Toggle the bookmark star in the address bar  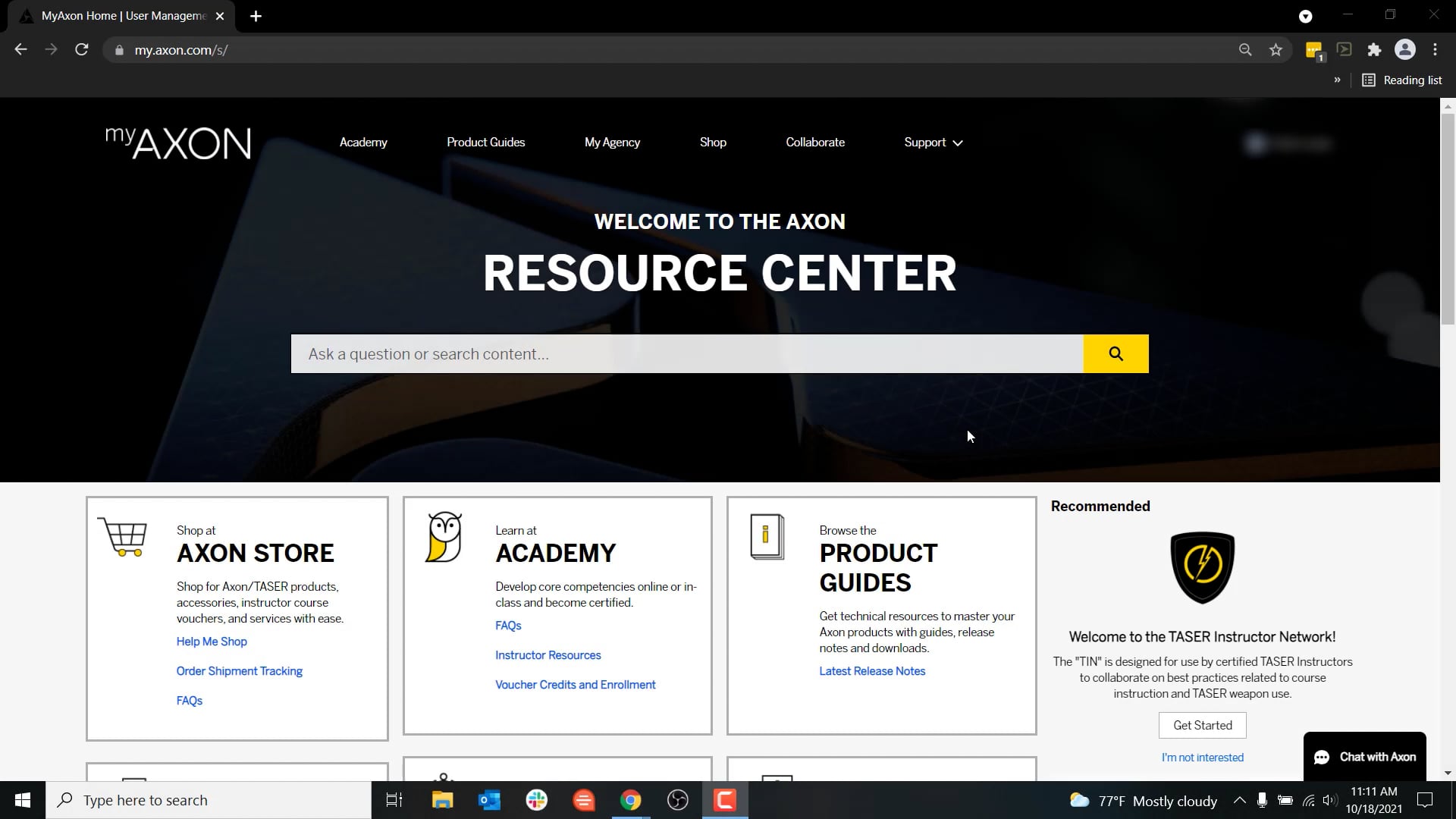tap(1276, 49)
